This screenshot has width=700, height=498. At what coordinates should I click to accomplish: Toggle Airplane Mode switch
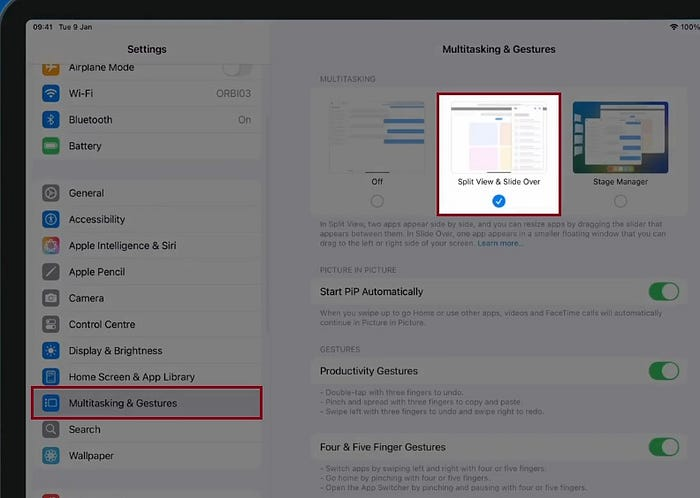[238, 69]
